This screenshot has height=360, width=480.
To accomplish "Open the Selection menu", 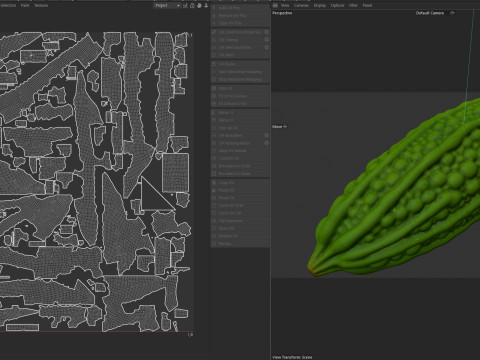I will pos(8,5).
